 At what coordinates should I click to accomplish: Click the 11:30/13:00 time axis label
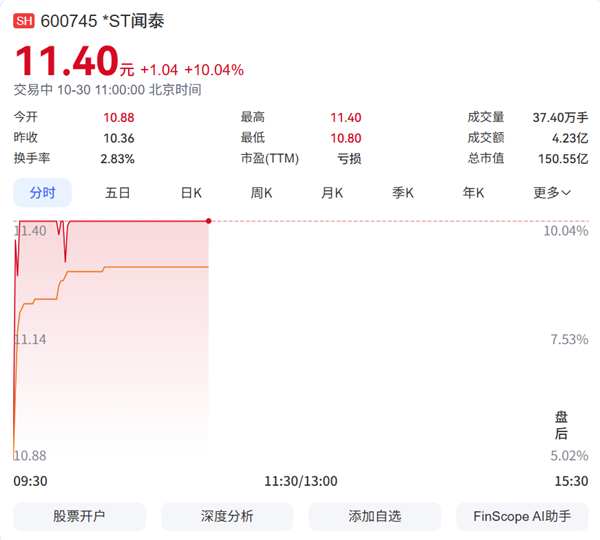click(301, 481)
